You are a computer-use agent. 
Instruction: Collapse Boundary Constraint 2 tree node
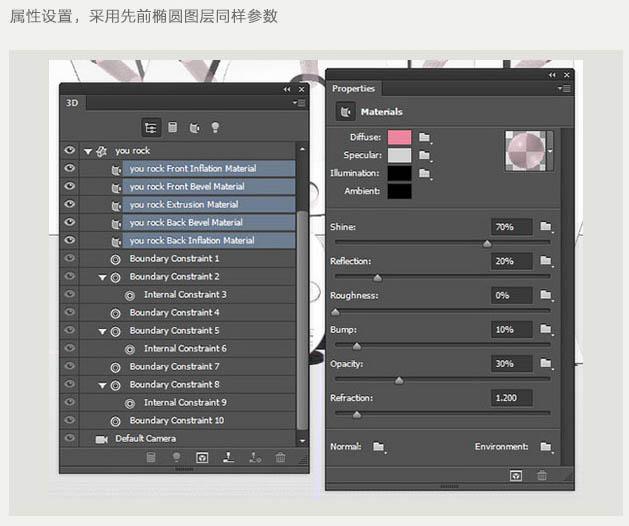click(102, 276)
